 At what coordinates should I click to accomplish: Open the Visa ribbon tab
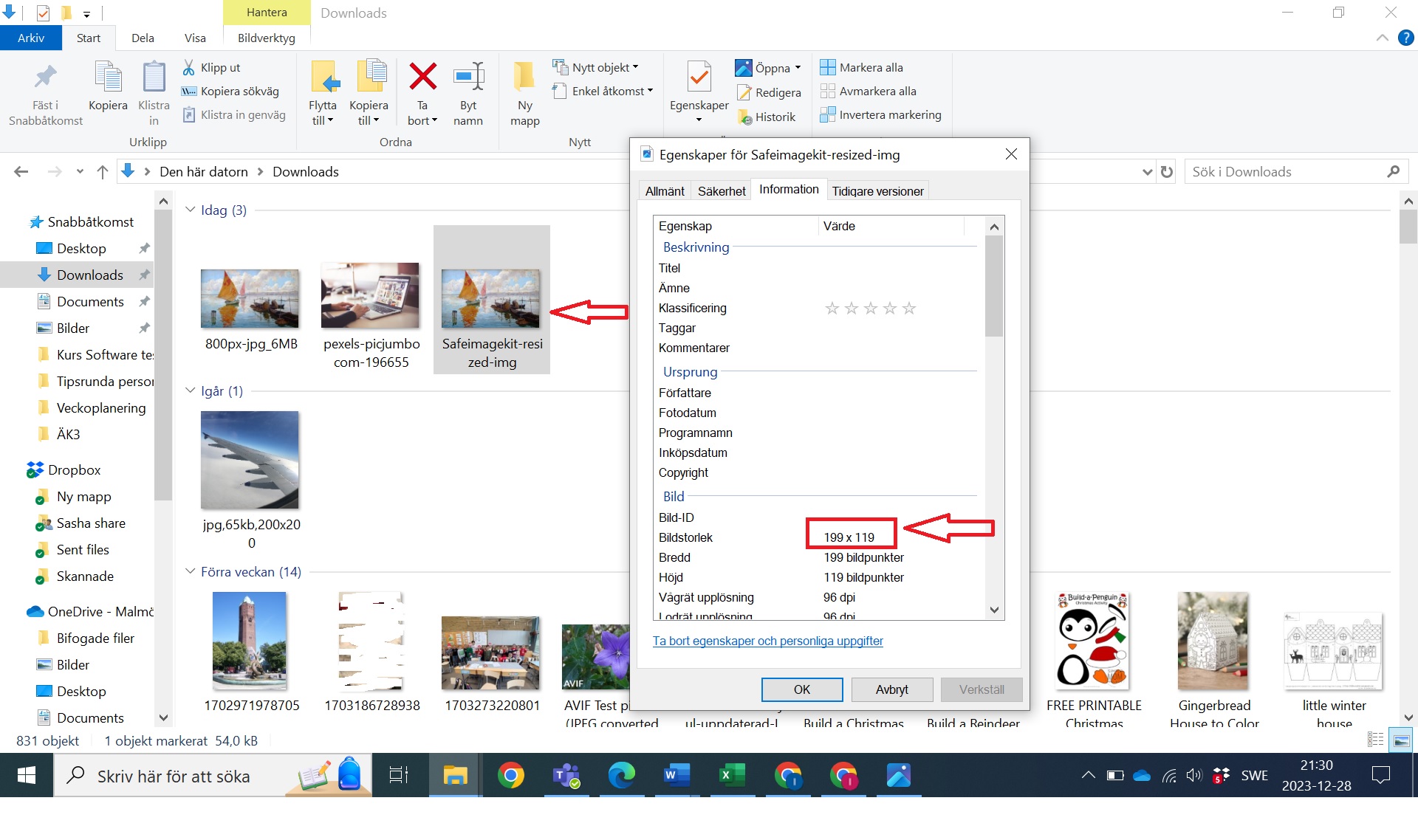click(x=195, y=38)
